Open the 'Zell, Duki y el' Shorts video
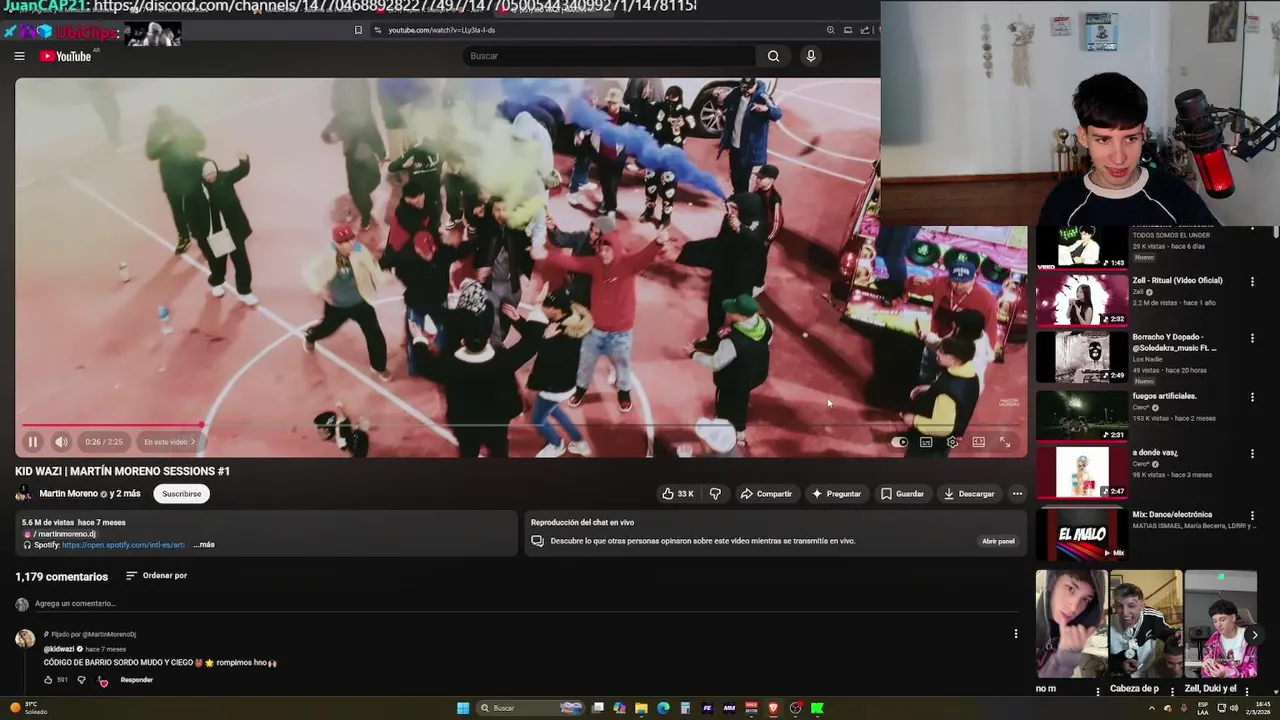 pyautogui.click(x=1221, y=624)
